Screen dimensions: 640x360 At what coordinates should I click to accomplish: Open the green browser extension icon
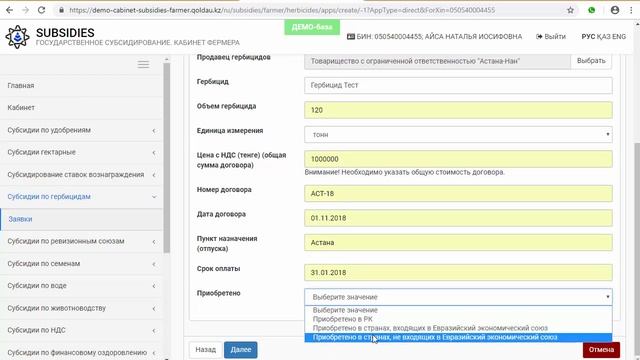click(x=591, y=10)
